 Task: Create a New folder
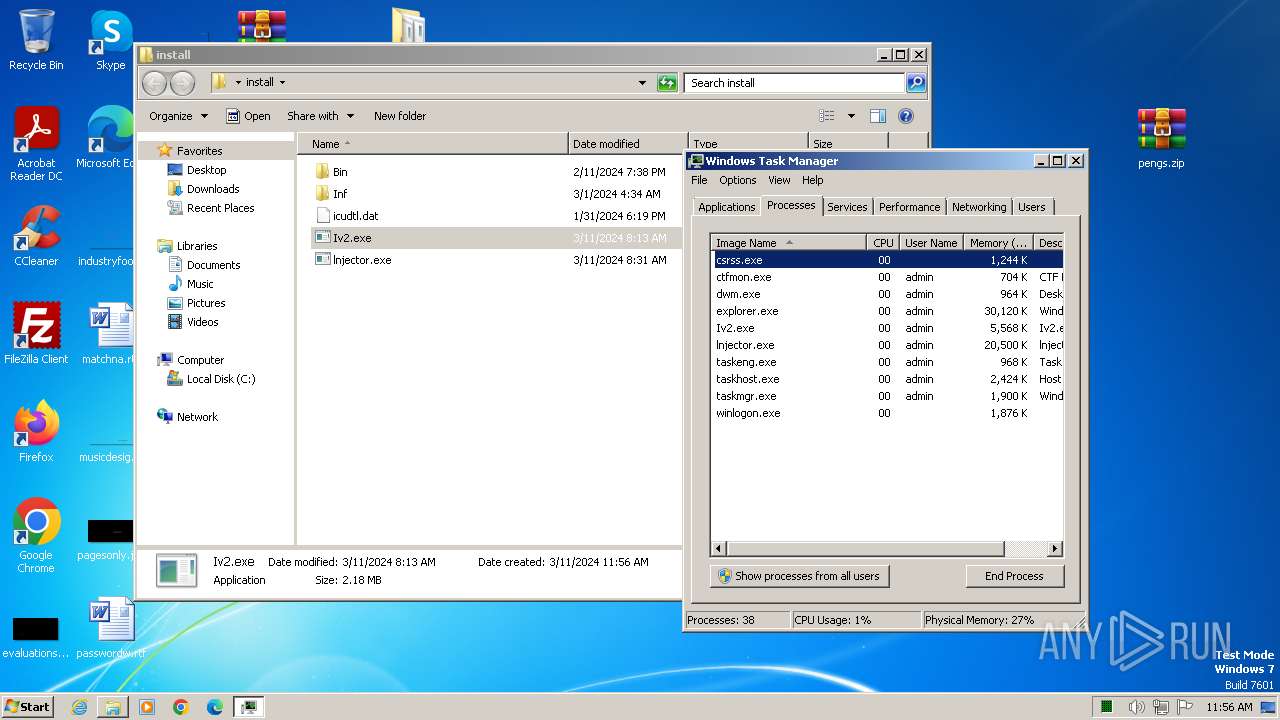click(400, 116)
